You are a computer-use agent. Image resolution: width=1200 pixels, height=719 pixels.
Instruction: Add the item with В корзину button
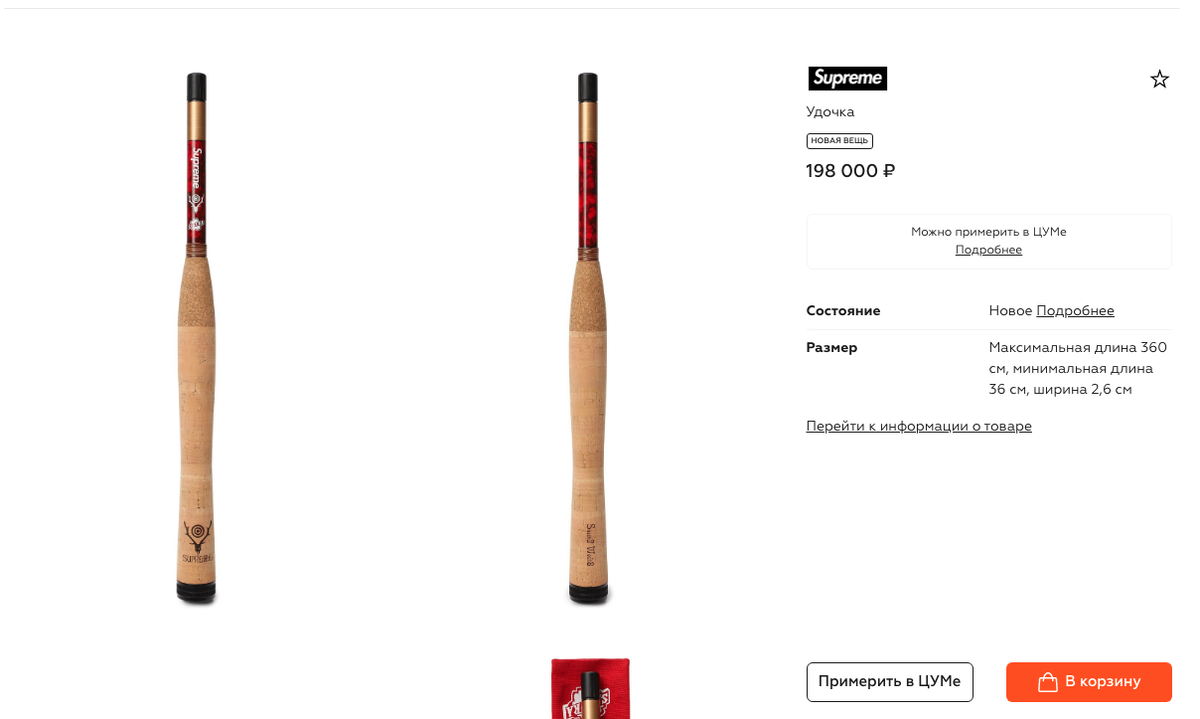tap(1089, 682)
